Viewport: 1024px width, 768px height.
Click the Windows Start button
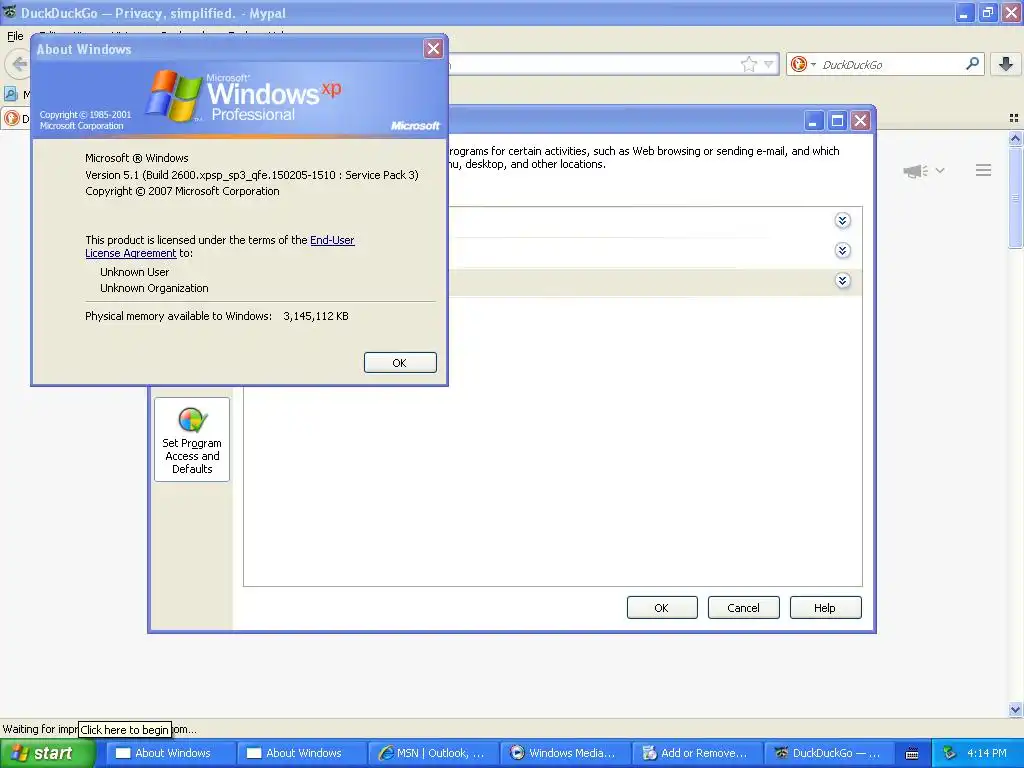[47, 753]
